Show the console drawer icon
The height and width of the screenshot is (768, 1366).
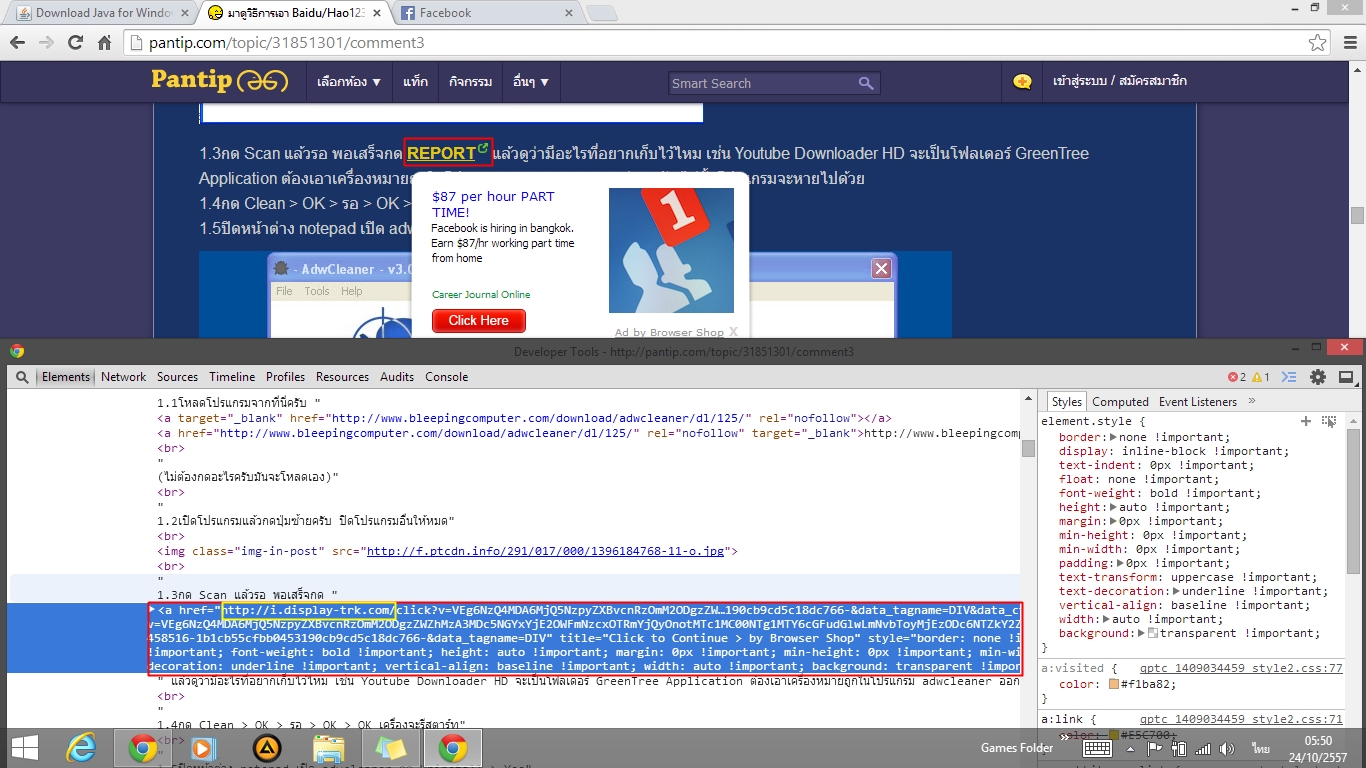click(x=1290, y=377)
